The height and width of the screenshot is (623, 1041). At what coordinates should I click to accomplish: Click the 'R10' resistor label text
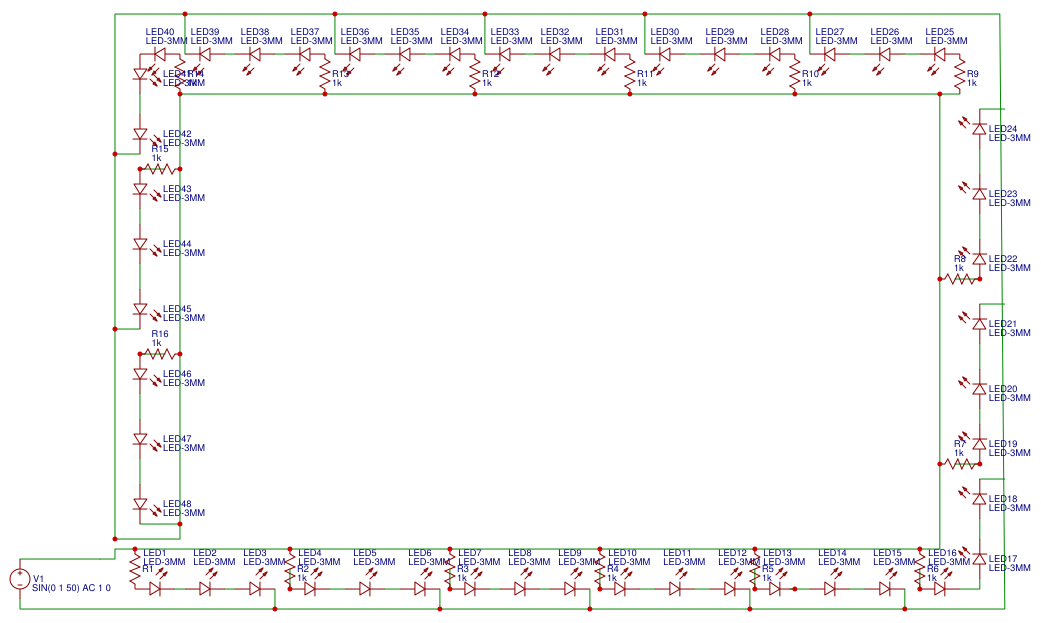click(x=810, y=74)
